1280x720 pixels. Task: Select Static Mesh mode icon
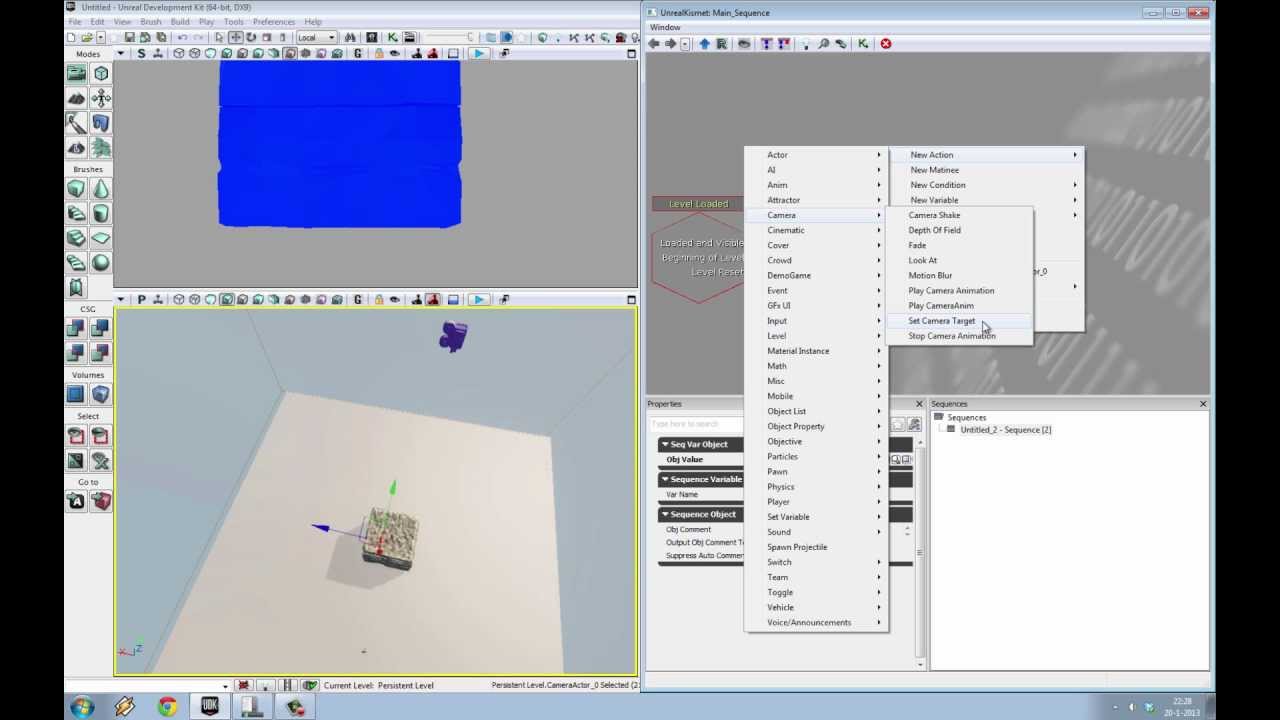point(101,123)
